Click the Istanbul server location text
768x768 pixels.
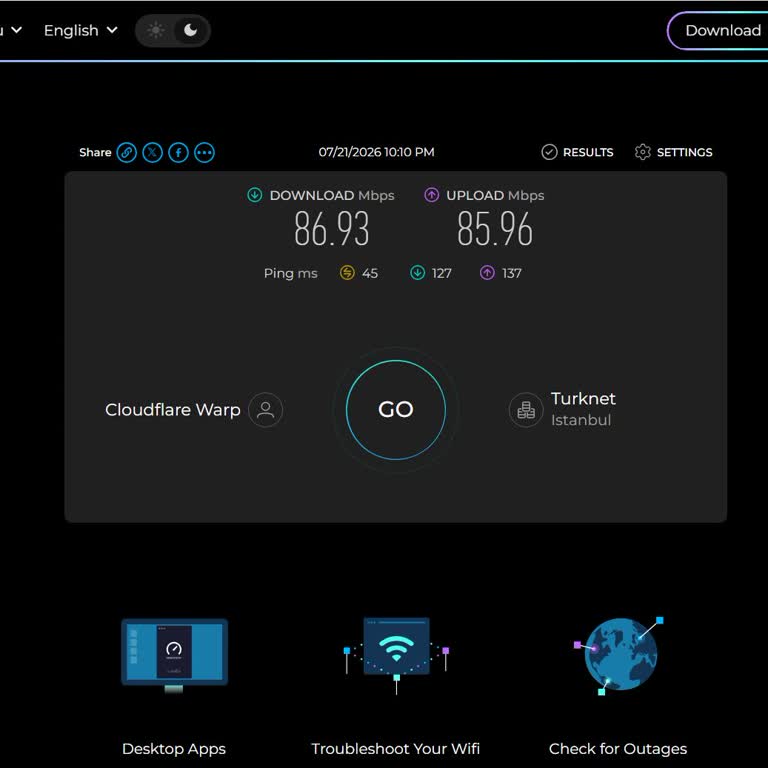pyautogui.click(x=581, y=420)
